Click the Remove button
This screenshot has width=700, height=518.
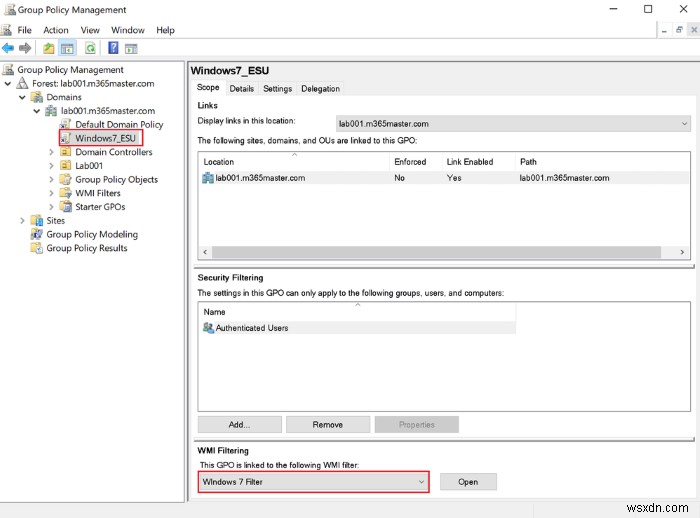point(328,425)
